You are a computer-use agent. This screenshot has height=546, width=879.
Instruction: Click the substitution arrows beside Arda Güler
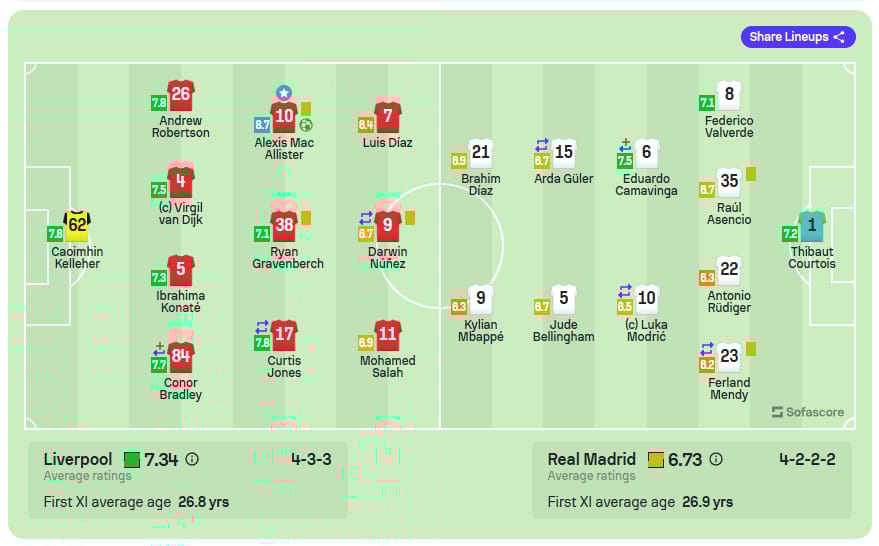[x=542, y=145]
